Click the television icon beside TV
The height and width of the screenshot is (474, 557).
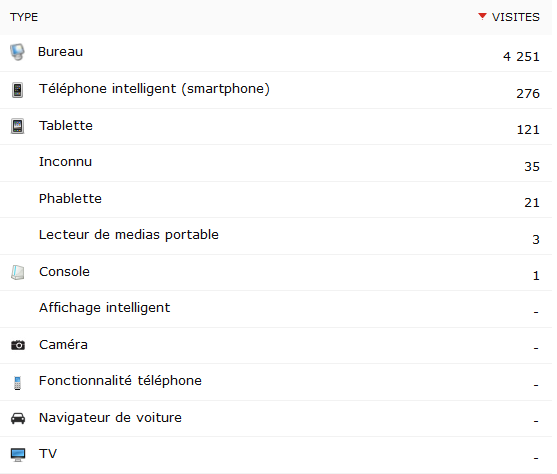coord(18,455)
